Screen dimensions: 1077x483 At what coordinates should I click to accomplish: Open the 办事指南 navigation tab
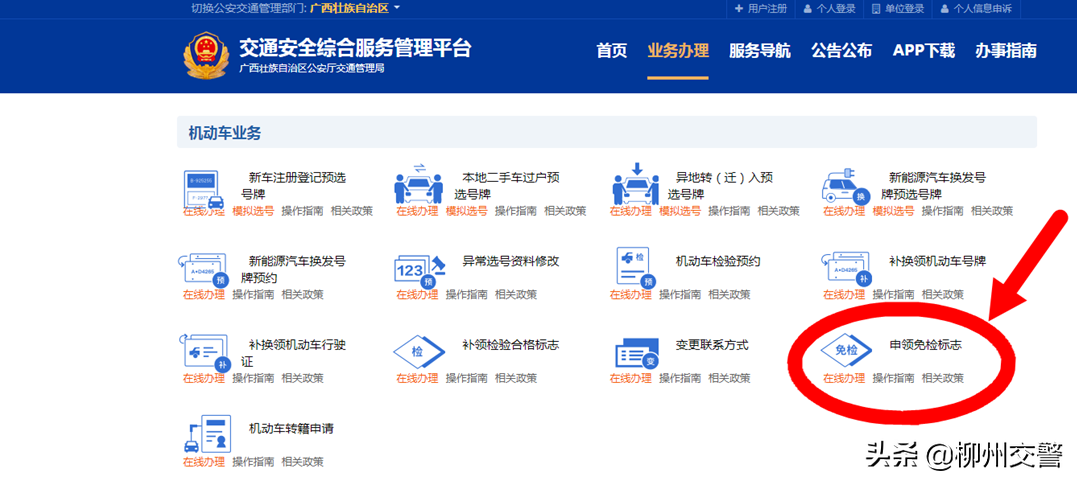click(x=1006, y=51)
